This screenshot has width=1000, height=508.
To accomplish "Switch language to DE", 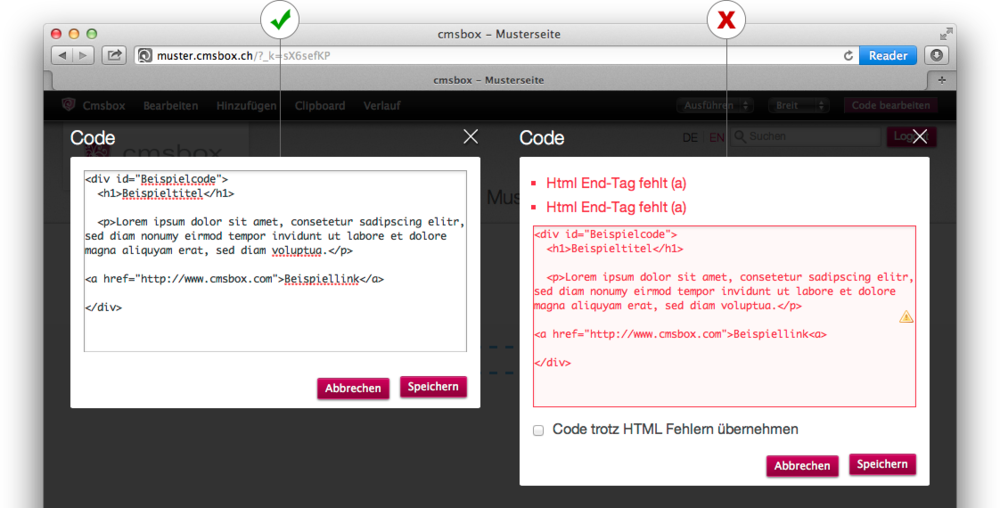I will pos(689,138).
